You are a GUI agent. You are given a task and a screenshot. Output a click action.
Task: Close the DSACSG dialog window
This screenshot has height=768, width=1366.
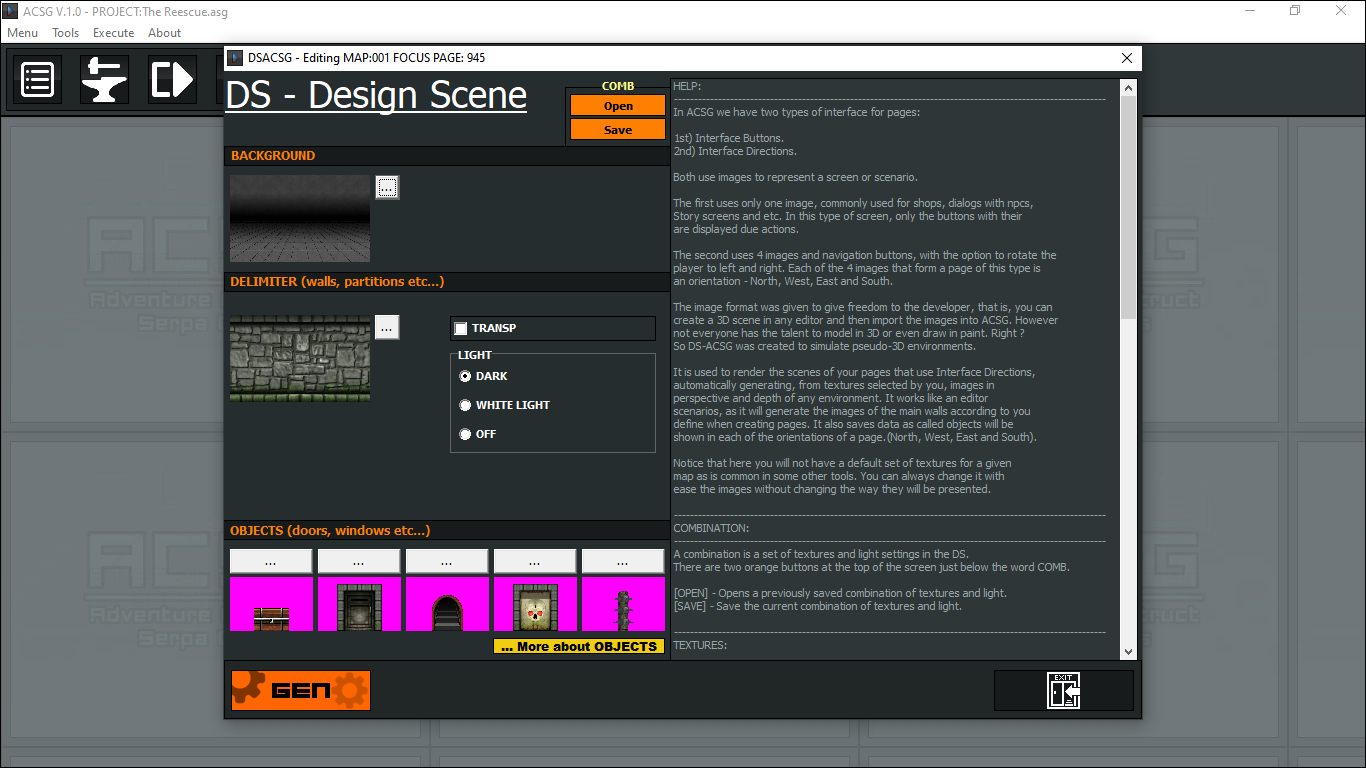pyautogui.click(x=1127, y=58)
